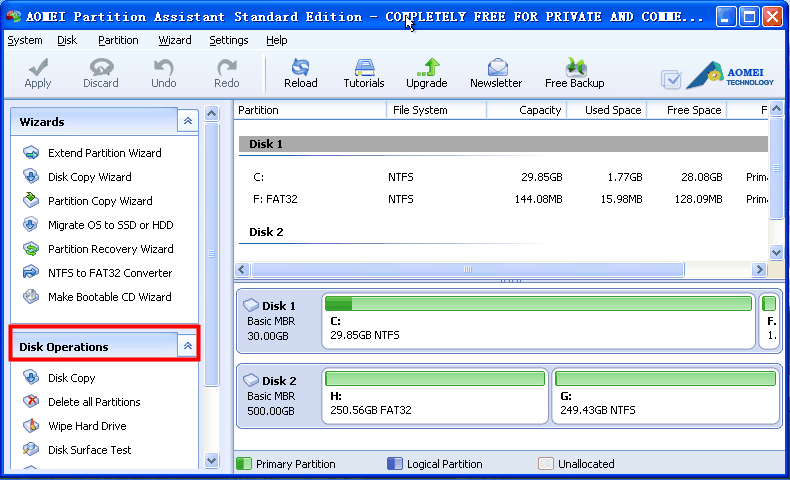Click the AOMEI Technology logo
Viewport: 790px width, 480px height.
click(x=730, y=76)
